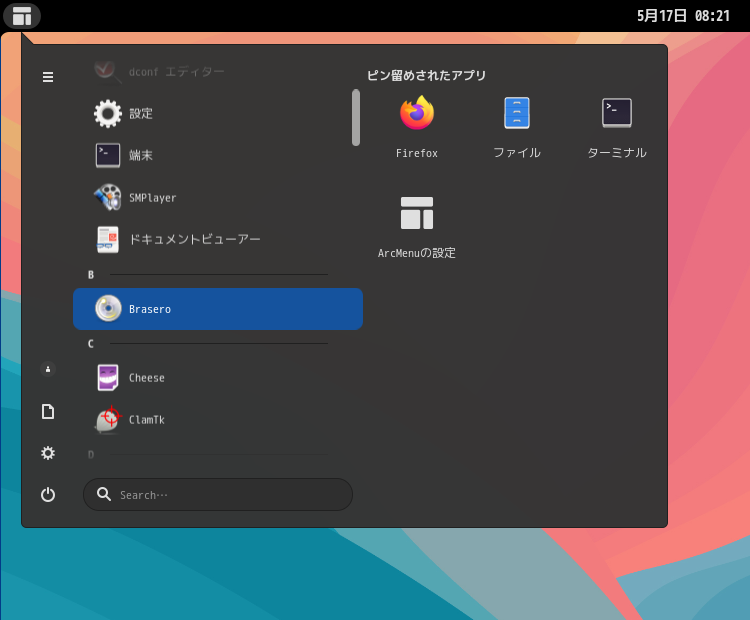Launch Brasero disc burner

(218, 309)
